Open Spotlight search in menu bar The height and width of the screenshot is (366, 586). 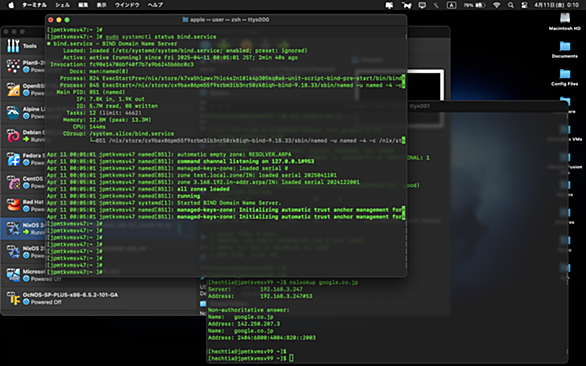click(511, 5)
